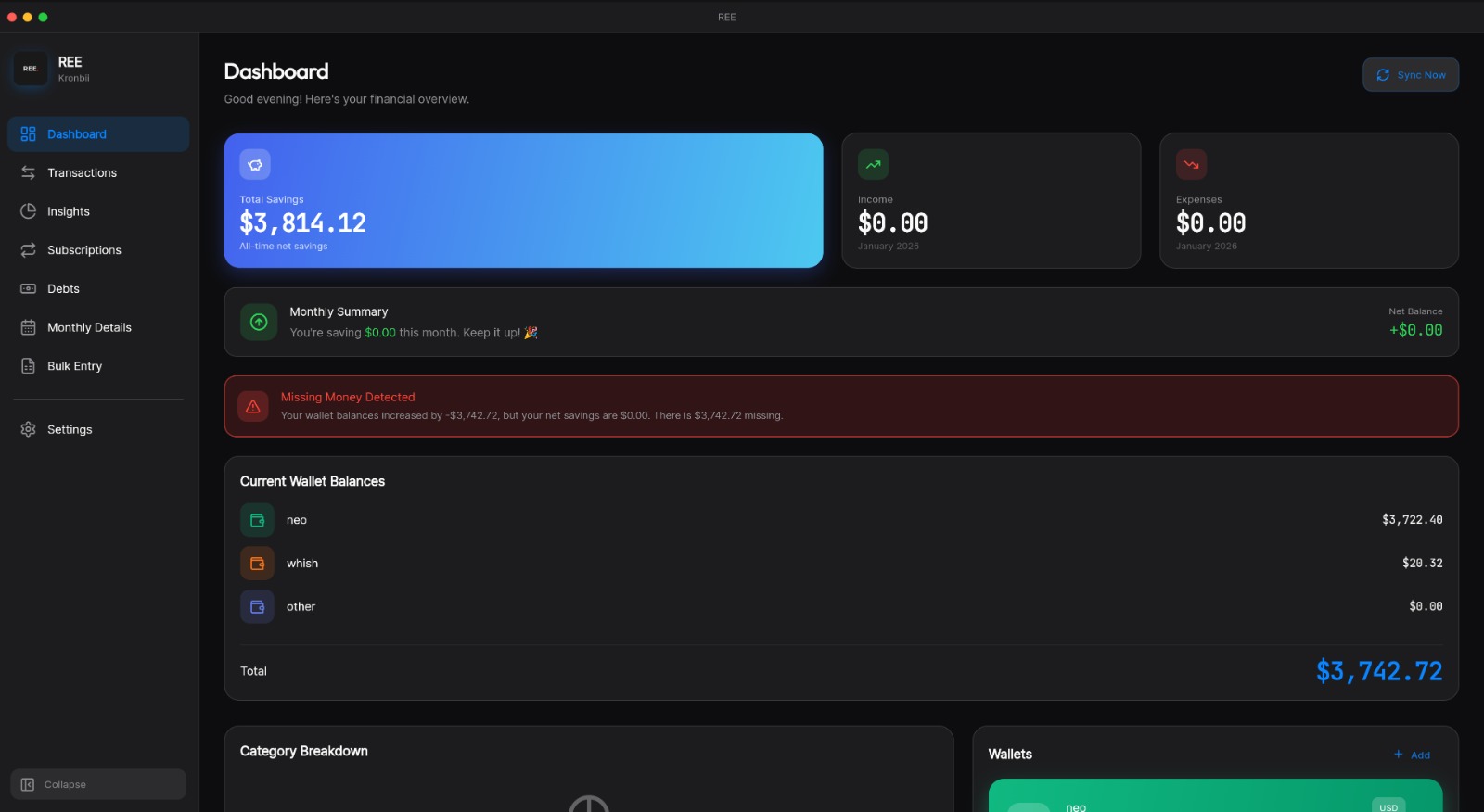This screenshot has height=812, width=1484.
Task: Click the Insights pie chart icon
Action: coord(28,211)
